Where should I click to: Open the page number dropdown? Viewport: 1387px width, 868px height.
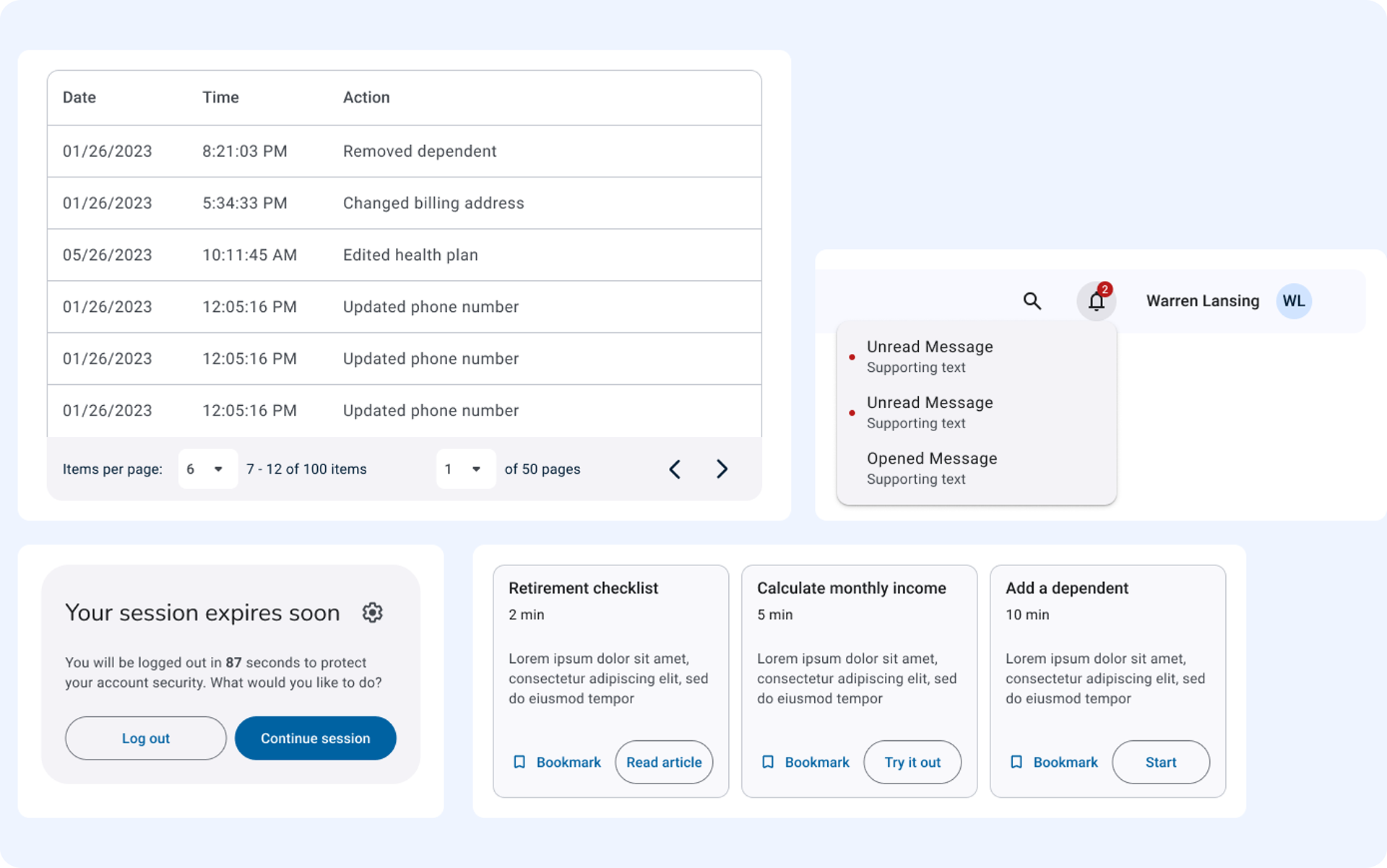tap(465, 469)
